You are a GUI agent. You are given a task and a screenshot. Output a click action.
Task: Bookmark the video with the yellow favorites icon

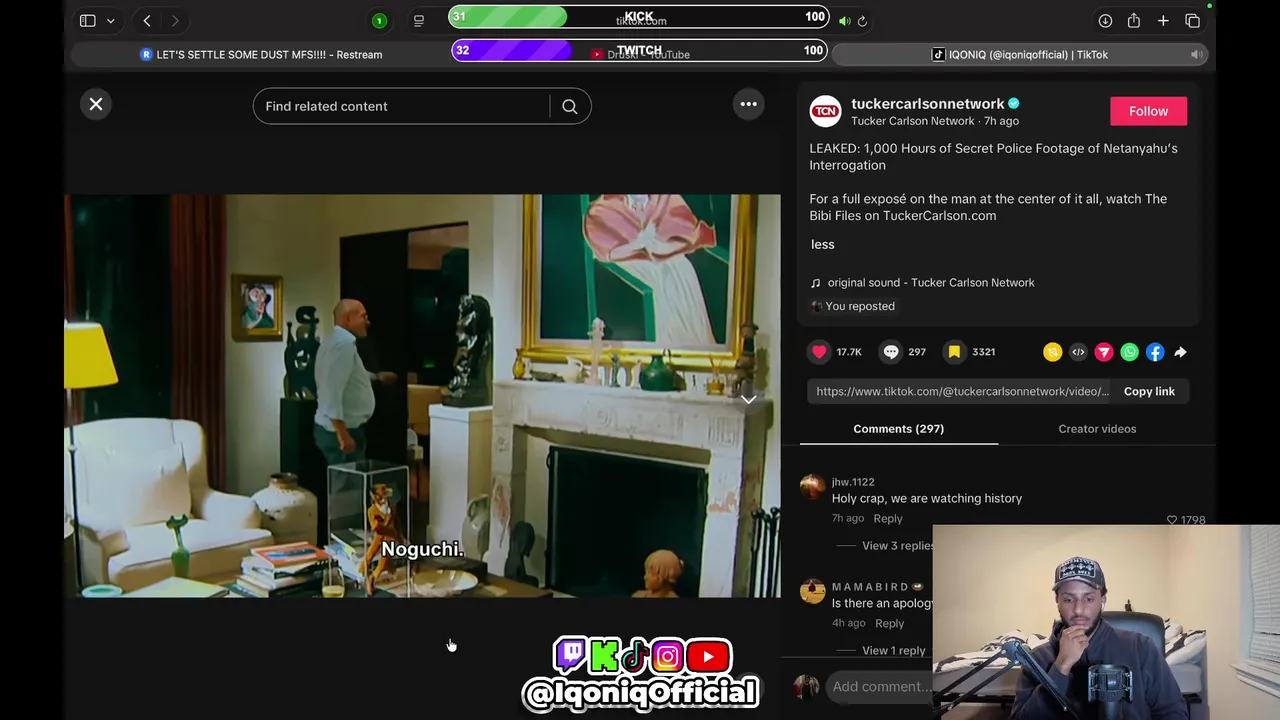tap(954, 352)
